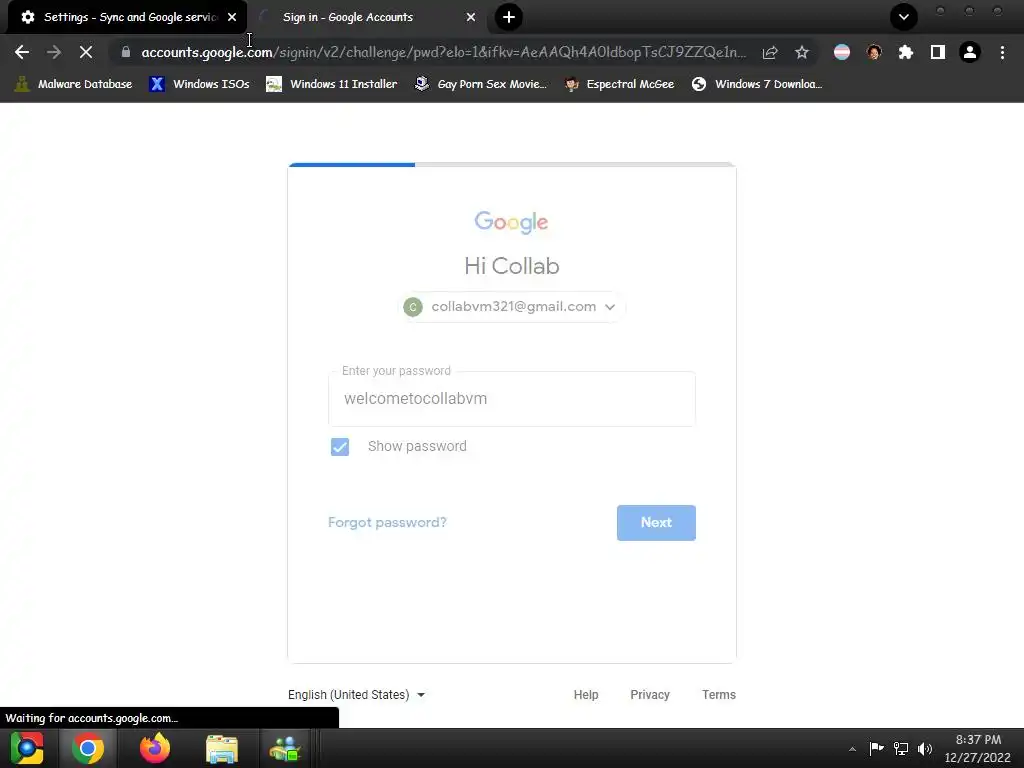Open the tab search dropdown

pos(904,17)
